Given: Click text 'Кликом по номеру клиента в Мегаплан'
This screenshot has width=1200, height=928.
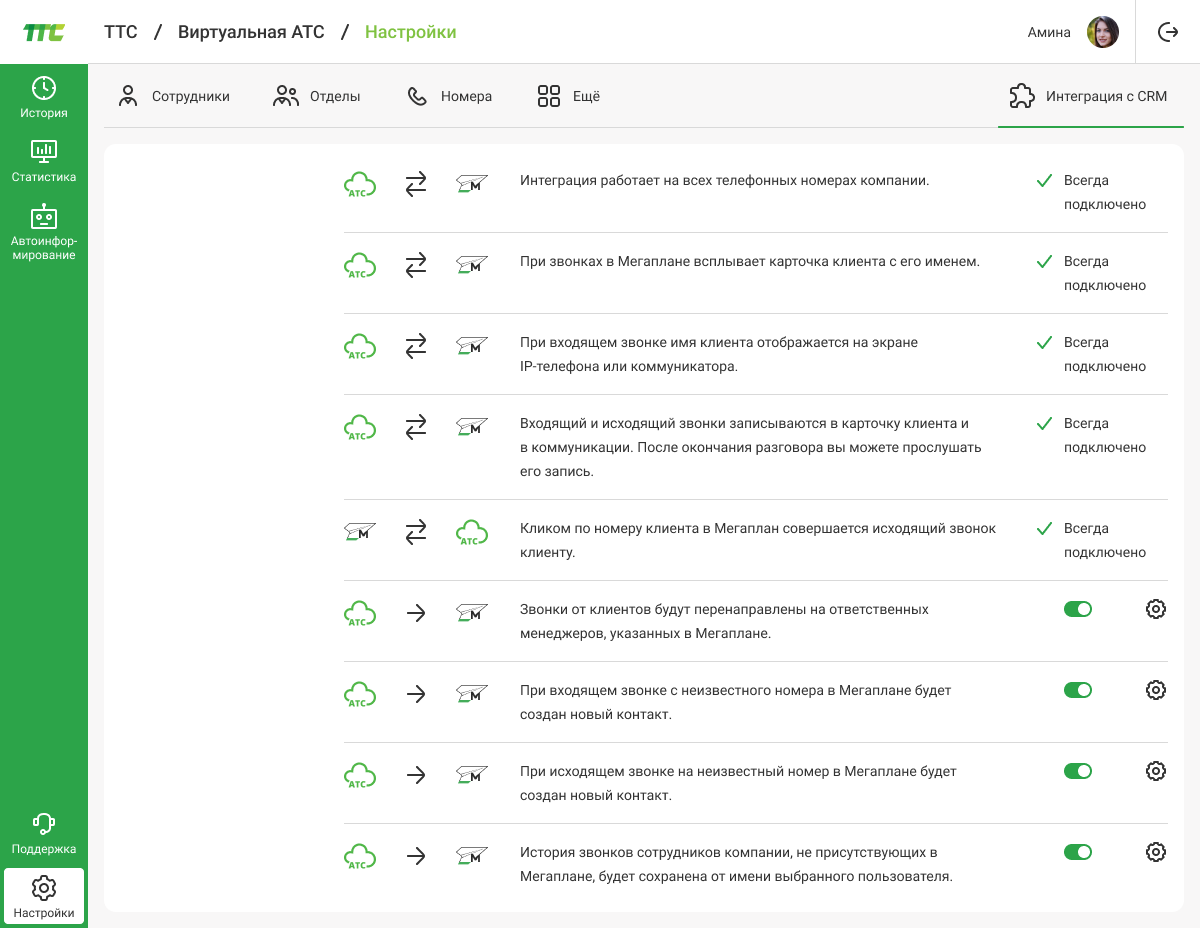Looking at the screenshot, I should (x=758, y=540).
